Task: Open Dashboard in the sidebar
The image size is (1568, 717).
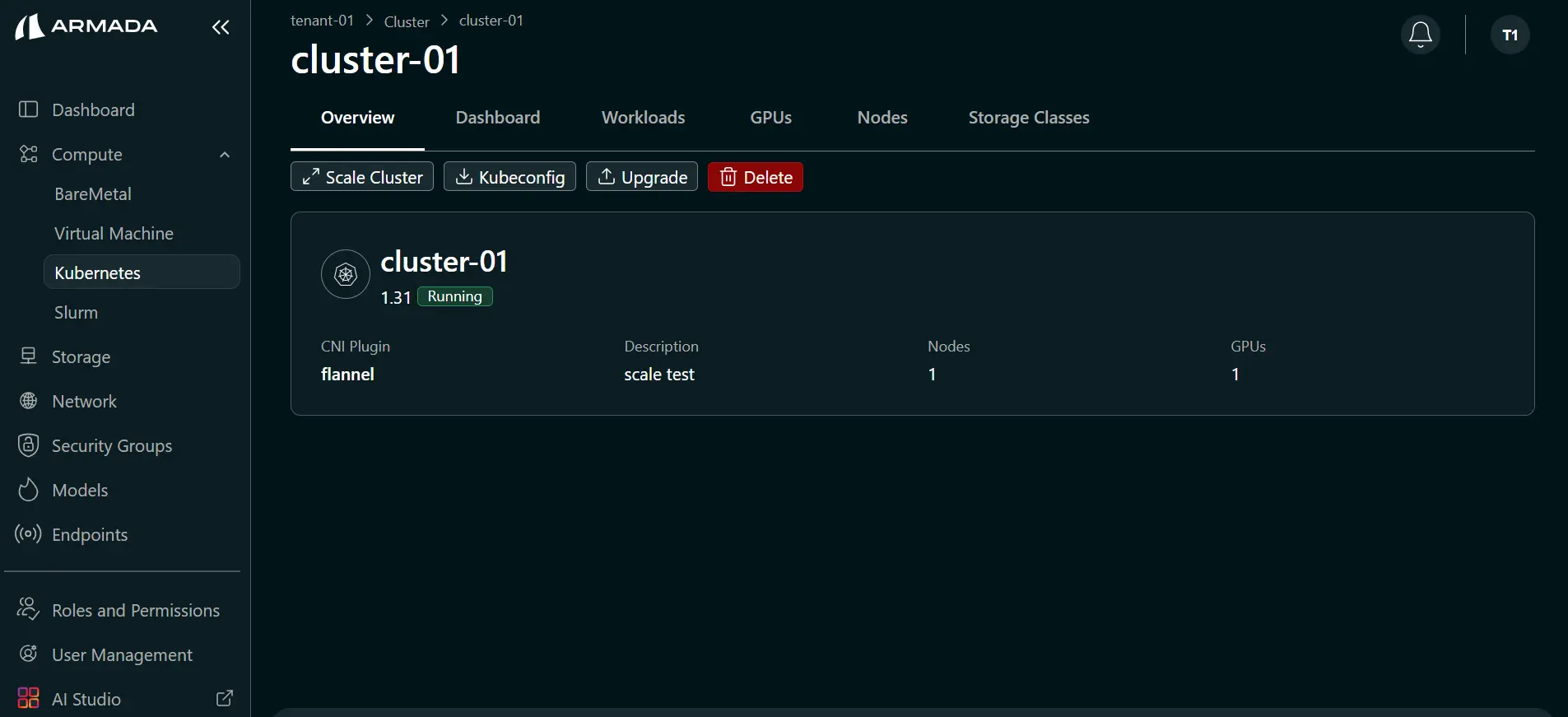Action: coord(93,109)
